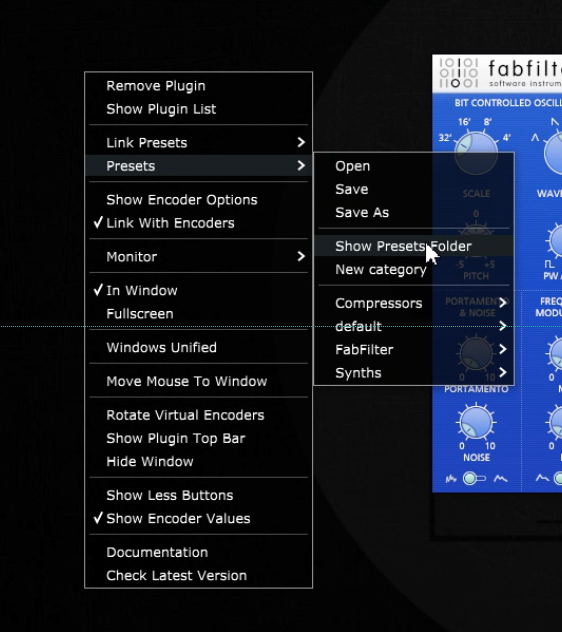Expand the Compressors preset category
Screen dimensions: 562x632
[414, 303]
